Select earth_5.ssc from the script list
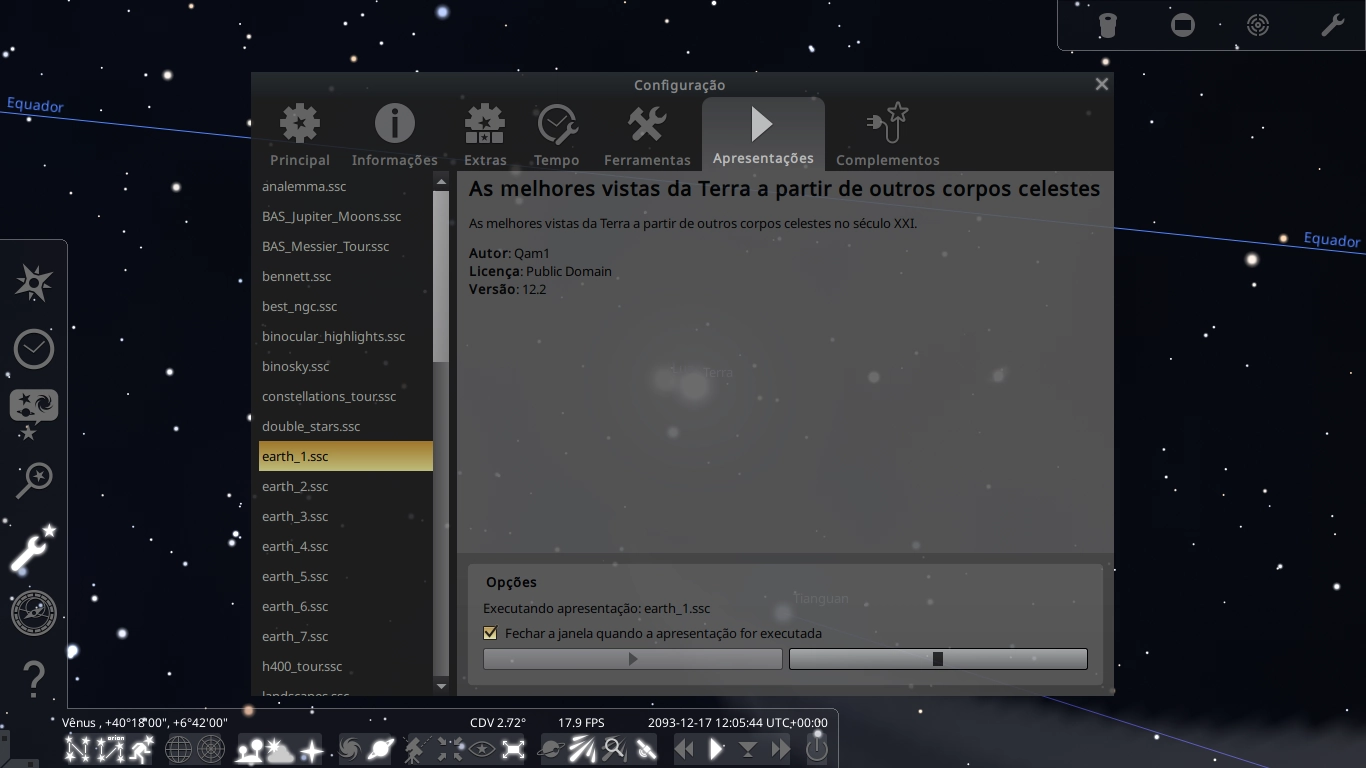Screen dimensions: 1366x768 [x=295, y=576]
